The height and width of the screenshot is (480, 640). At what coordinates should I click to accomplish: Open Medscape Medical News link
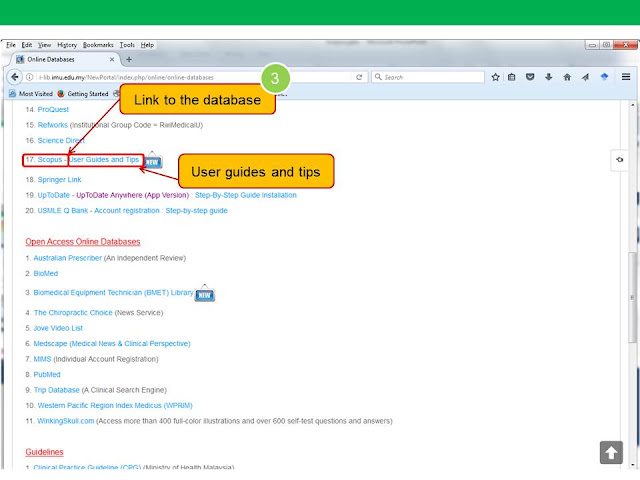112,344
